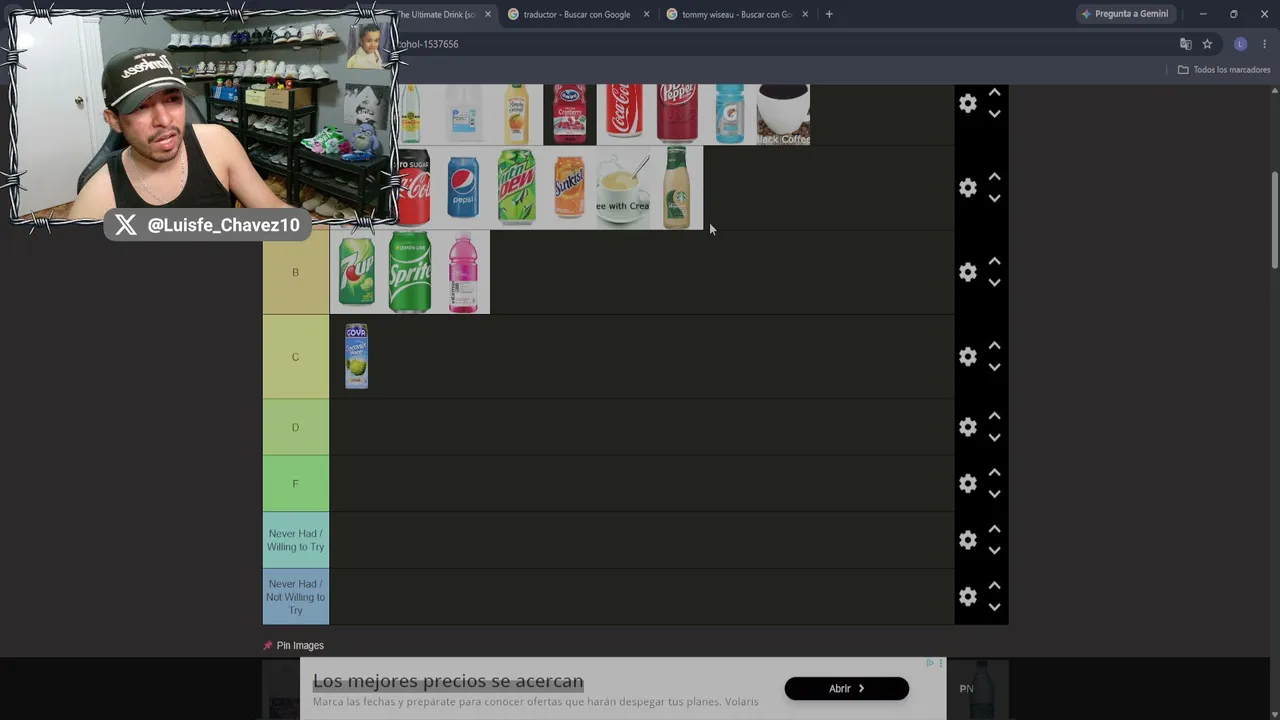Image resolution: width=1280 pixels, height=720 pixels.
Task: Move the B tier row up
Action: [x=994, y=261]
